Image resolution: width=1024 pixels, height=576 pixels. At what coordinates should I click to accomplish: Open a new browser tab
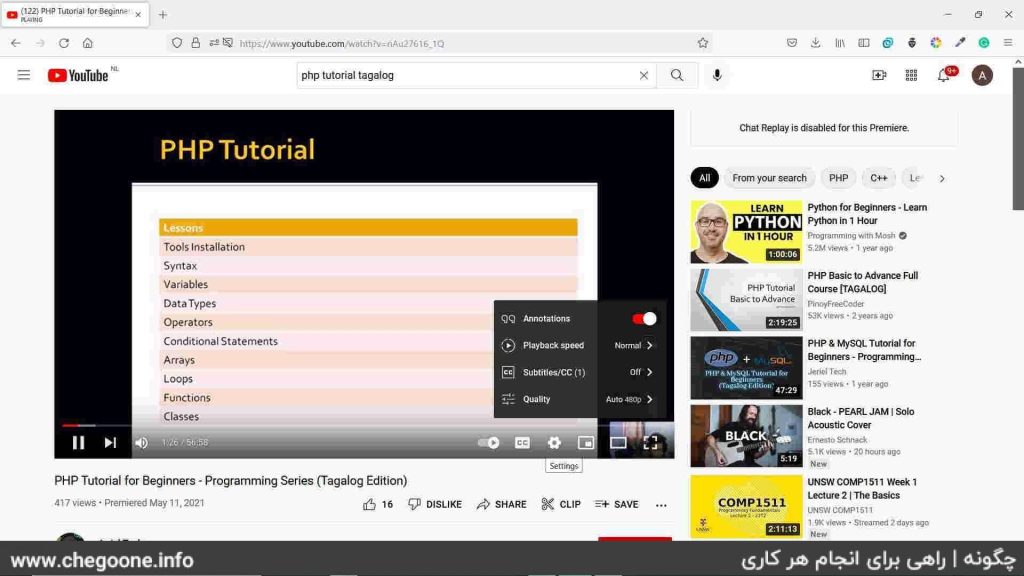pos(163,14)
